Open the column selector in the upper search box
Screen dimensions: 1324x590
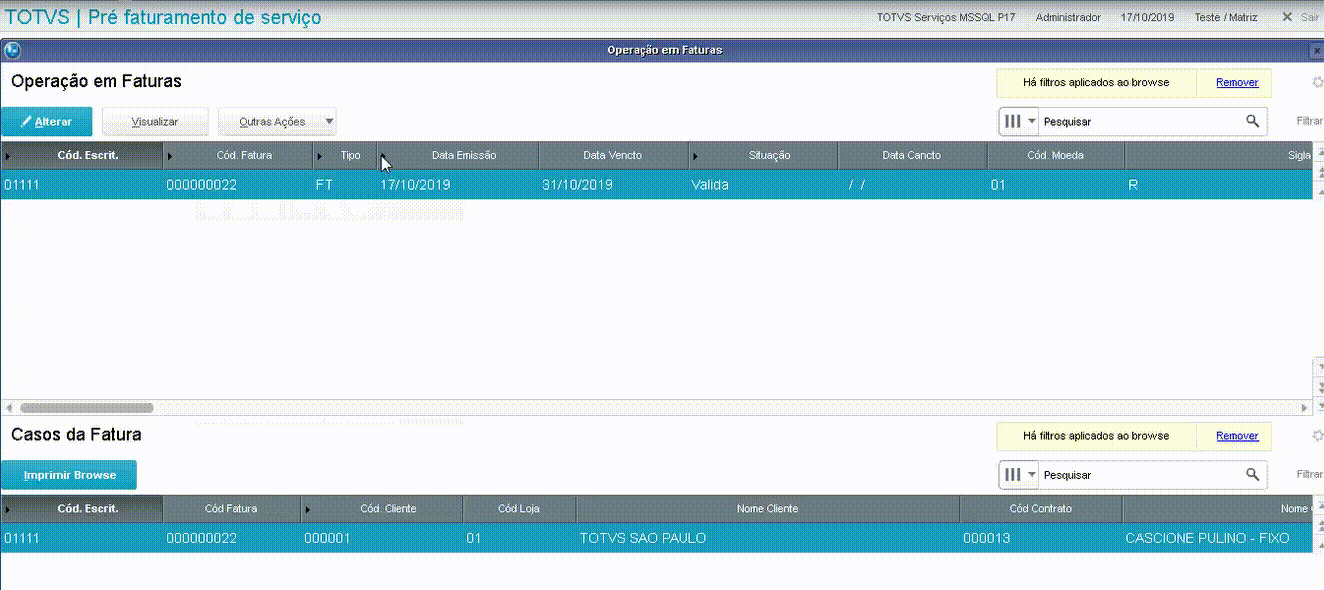[1020, 121]
